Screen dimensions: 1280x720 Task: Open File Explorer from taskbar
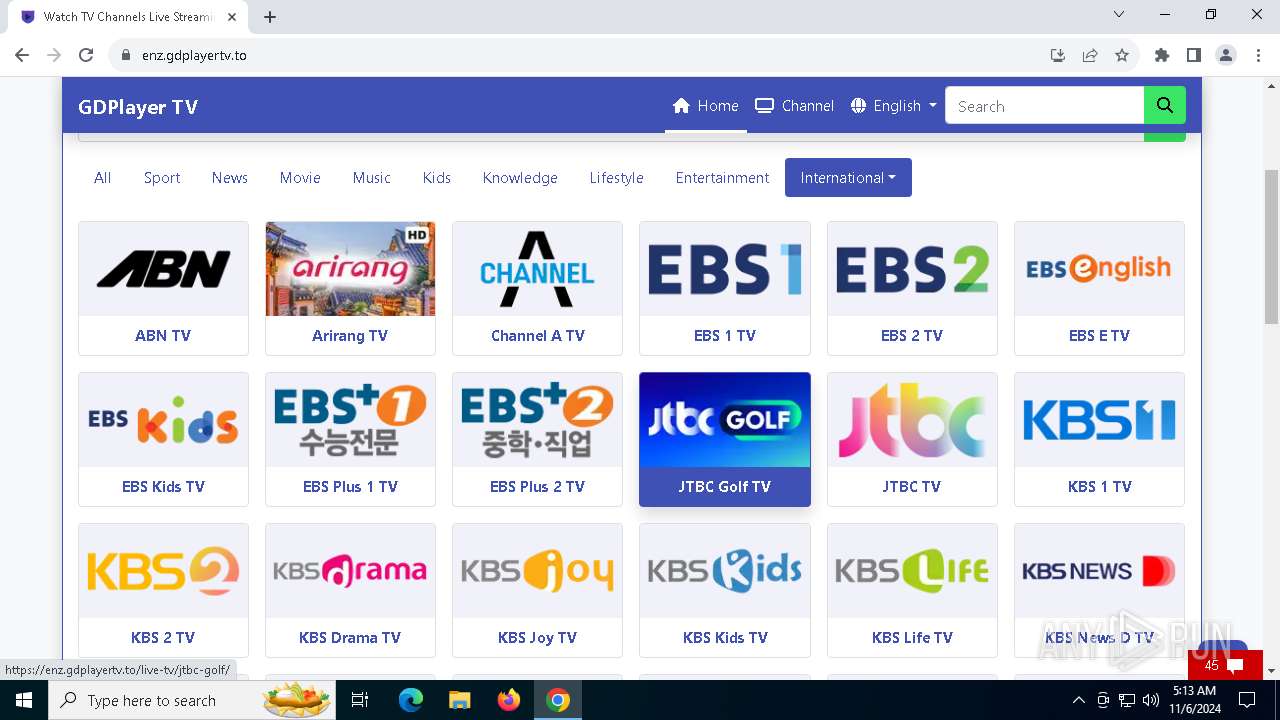coord(459,700)
